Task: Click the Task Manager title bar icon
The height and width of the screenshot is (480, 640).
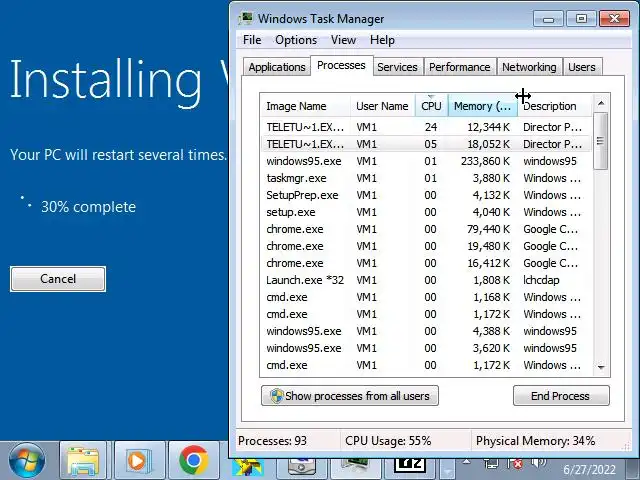Action: pos(246,18)
